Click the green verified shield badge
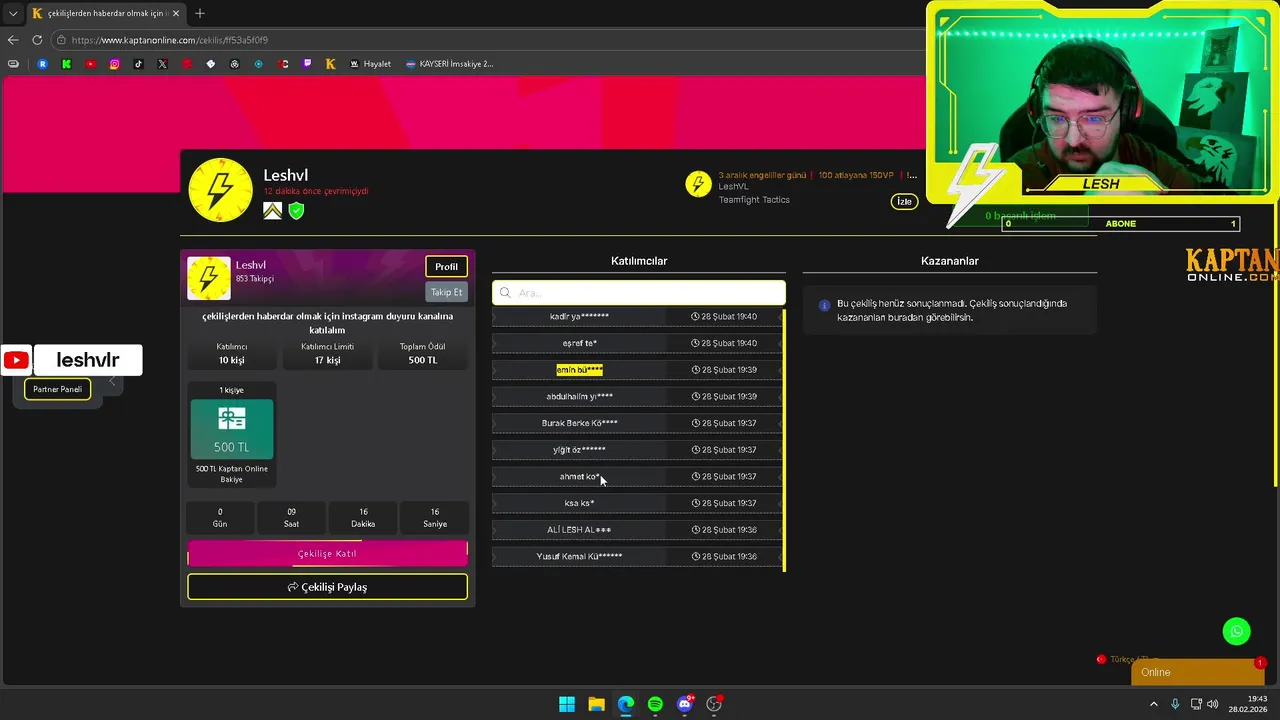 (296, 211)
